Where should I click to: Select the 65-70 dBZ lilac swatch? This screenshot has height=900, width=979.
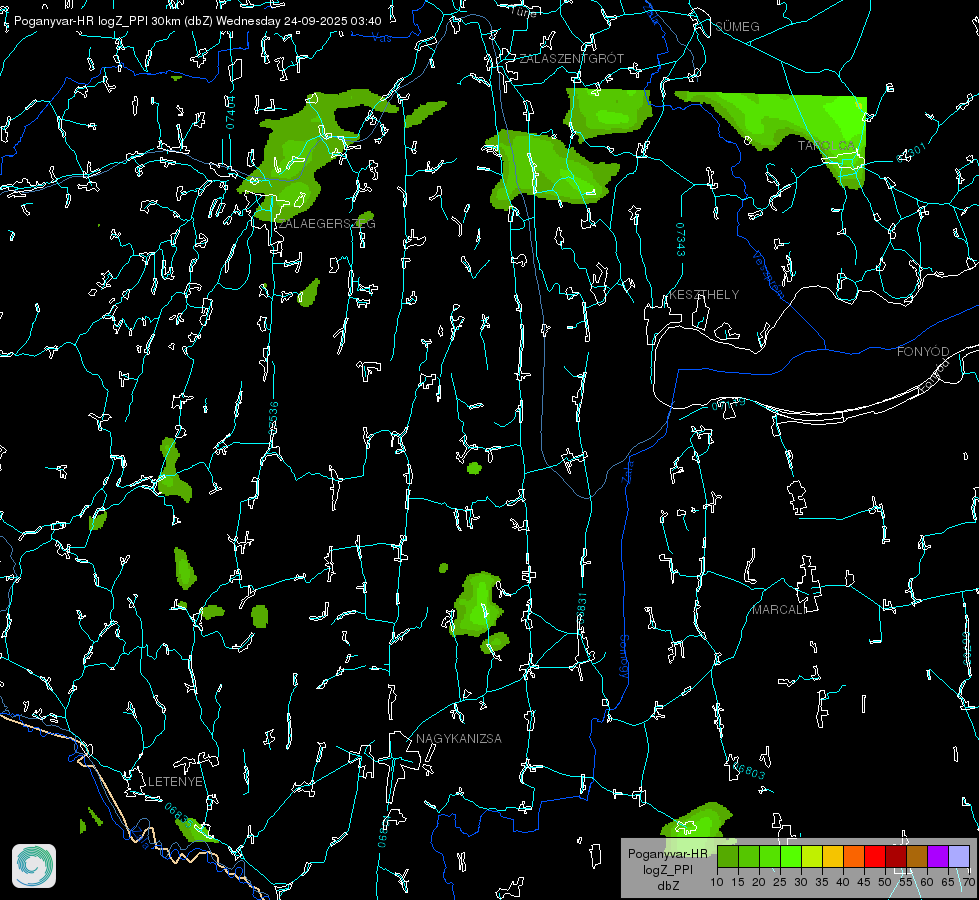tap(959, 856)
